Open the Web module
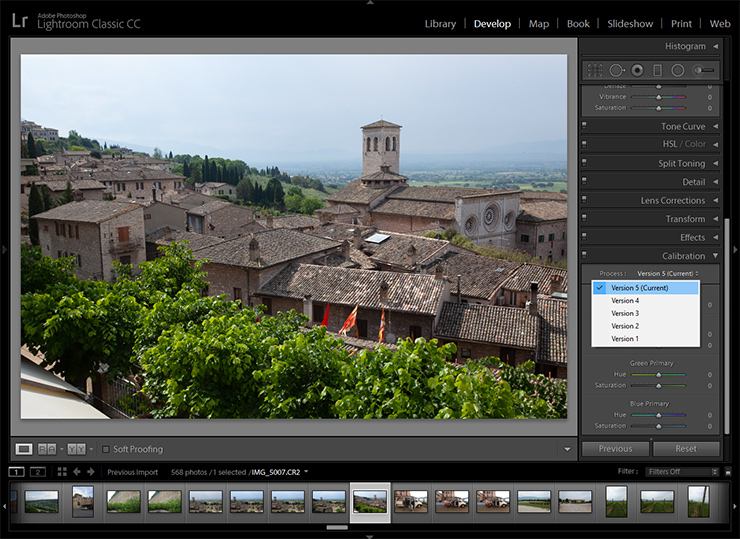 point(720,24)
